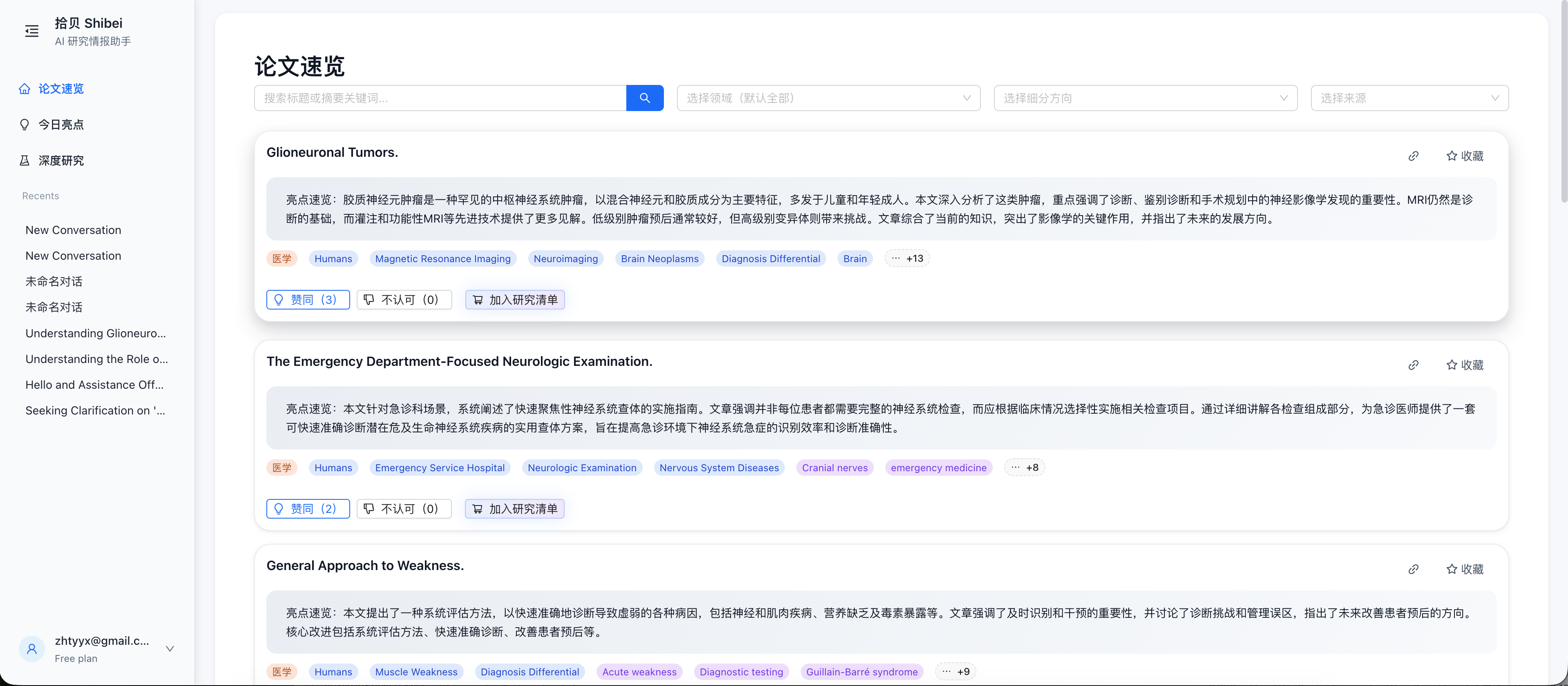
Task: Copy link icon for General Approach to Weakness
Action: (1414, 569)
